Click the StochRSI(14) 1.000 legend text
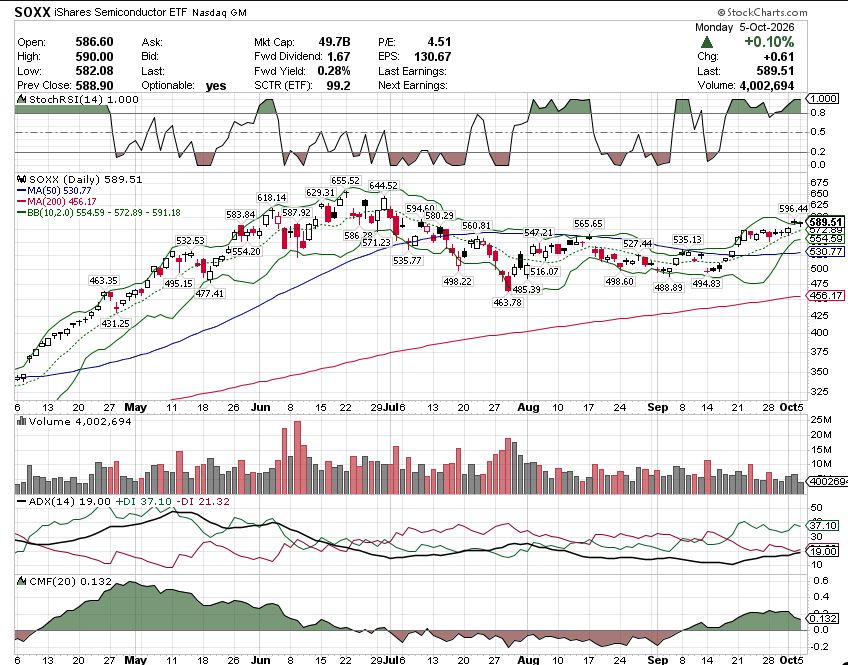This screenshot has width=848, height=665. pos(84,99)
